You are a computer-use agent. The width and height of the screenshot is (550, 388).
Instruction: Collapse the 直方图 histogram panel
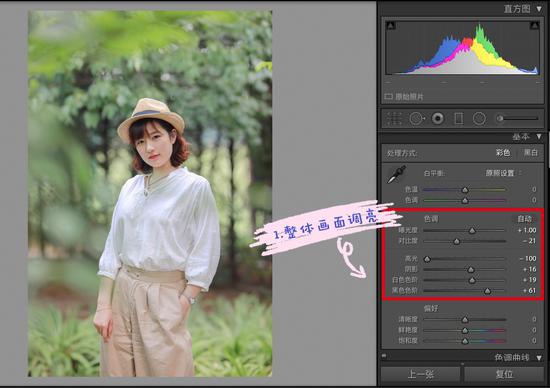click(539, 9)
